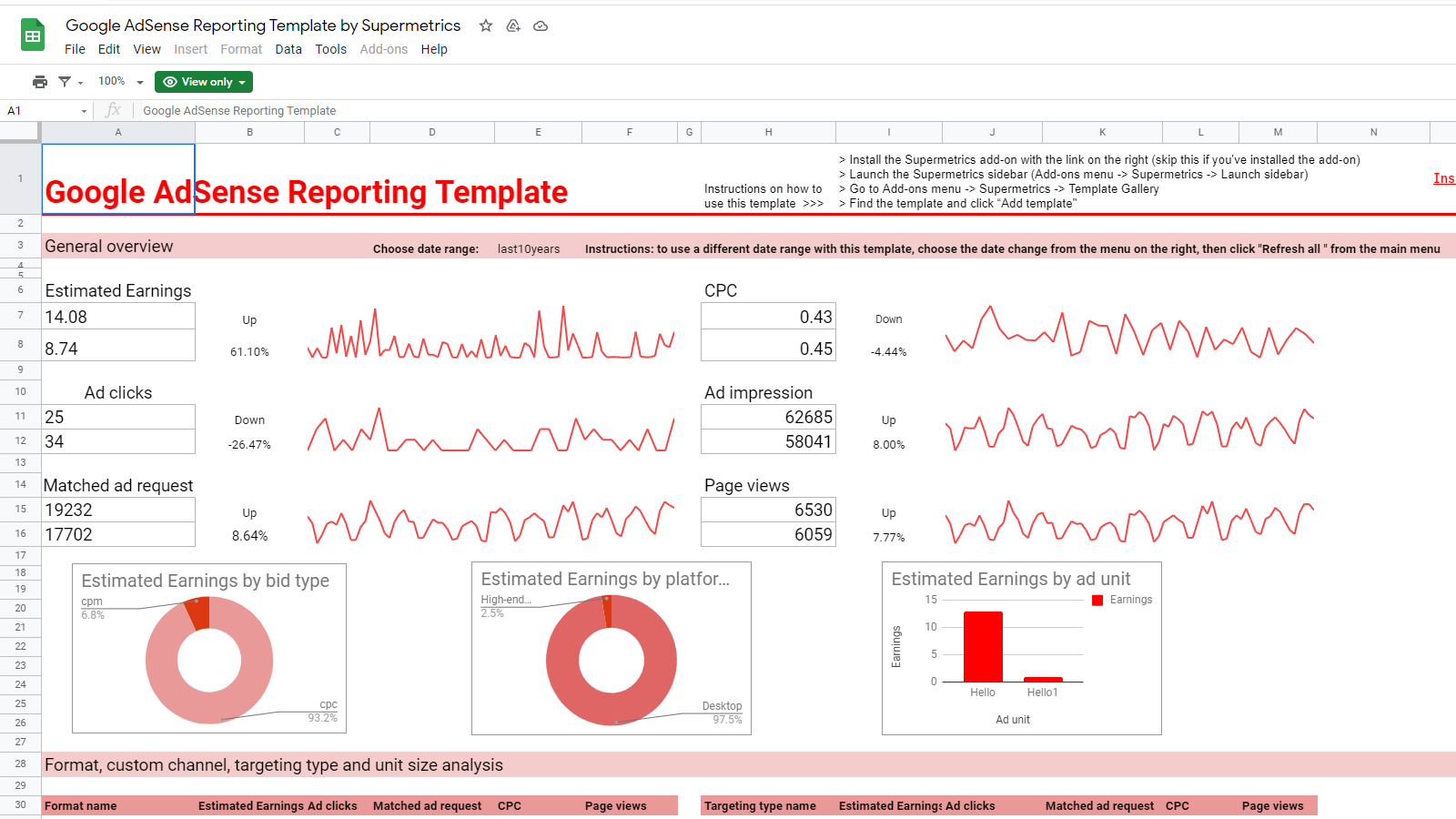Viewport: 1456px width, 819px height.
Task: Click the Hello1 bar in ad unit chart
Action: coord(1043,679)
